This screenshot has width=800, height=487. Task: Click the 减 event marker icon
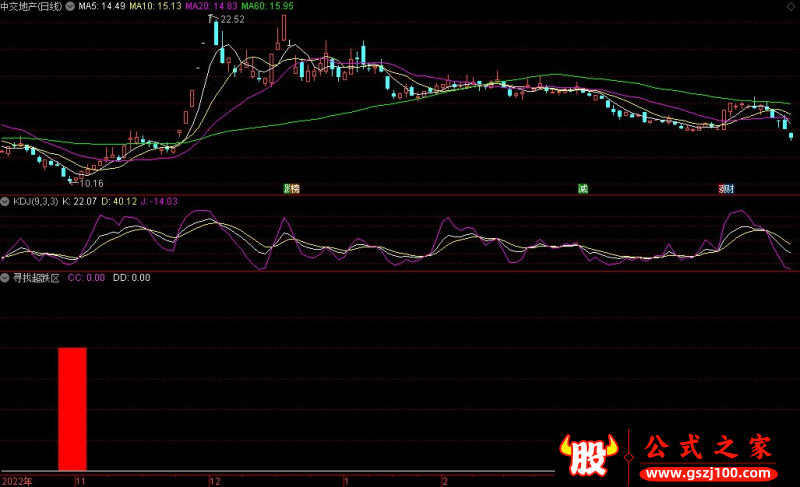(x=582, y=188)
